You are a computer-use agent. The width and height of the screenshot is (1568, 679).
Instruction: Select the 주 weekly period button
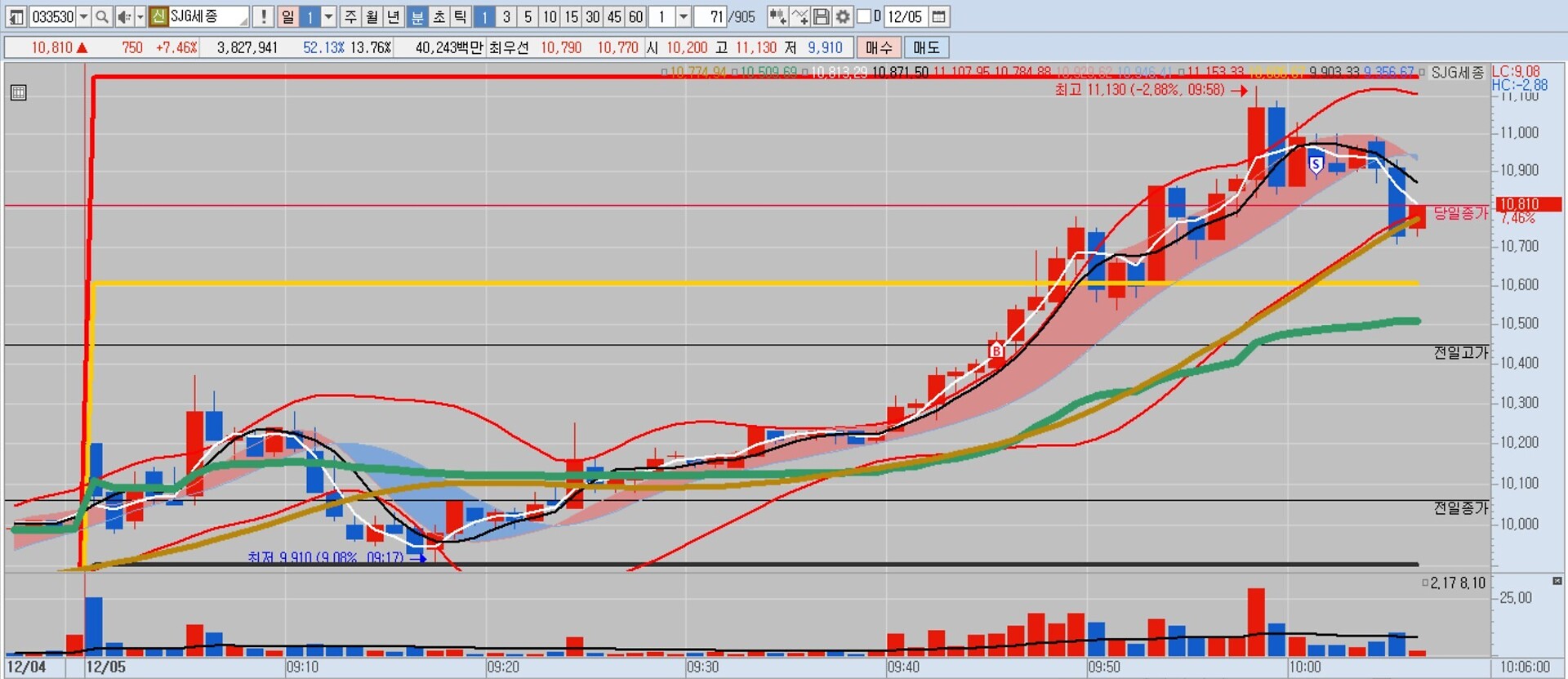point(350,16)
